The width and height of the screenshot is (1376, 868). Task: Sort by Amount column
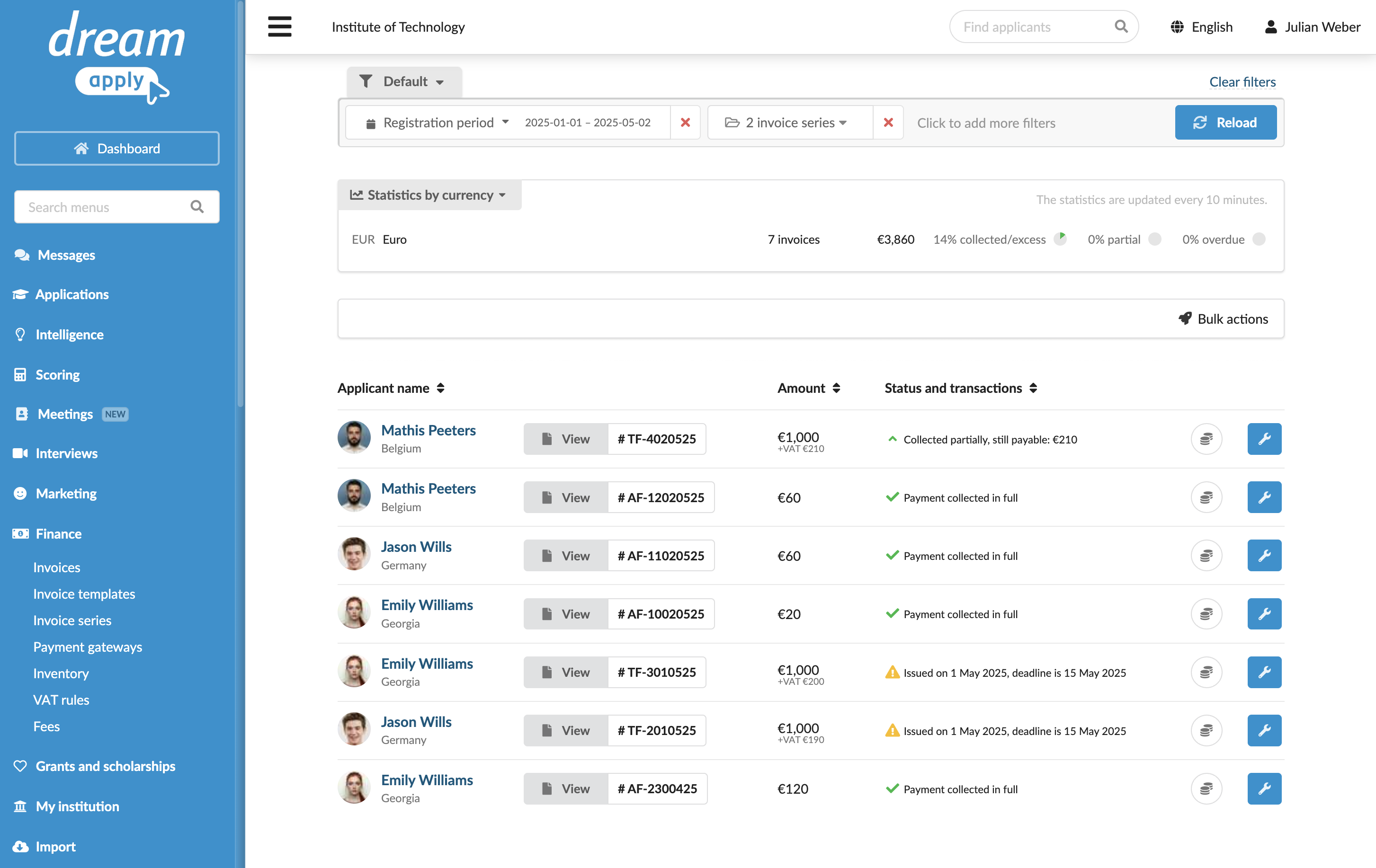(809, 388)
